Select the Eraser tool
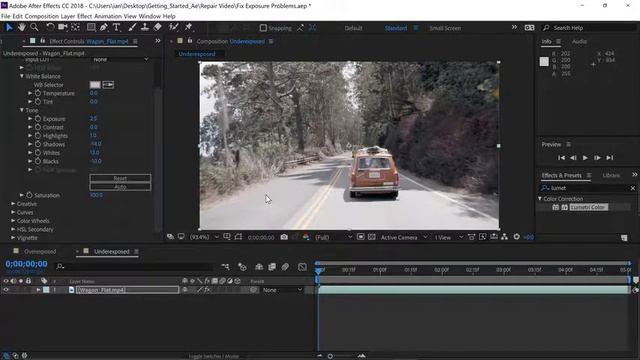The width and height of the screenshot is (640, 360). pyautogui.click(x=158, y=27)
